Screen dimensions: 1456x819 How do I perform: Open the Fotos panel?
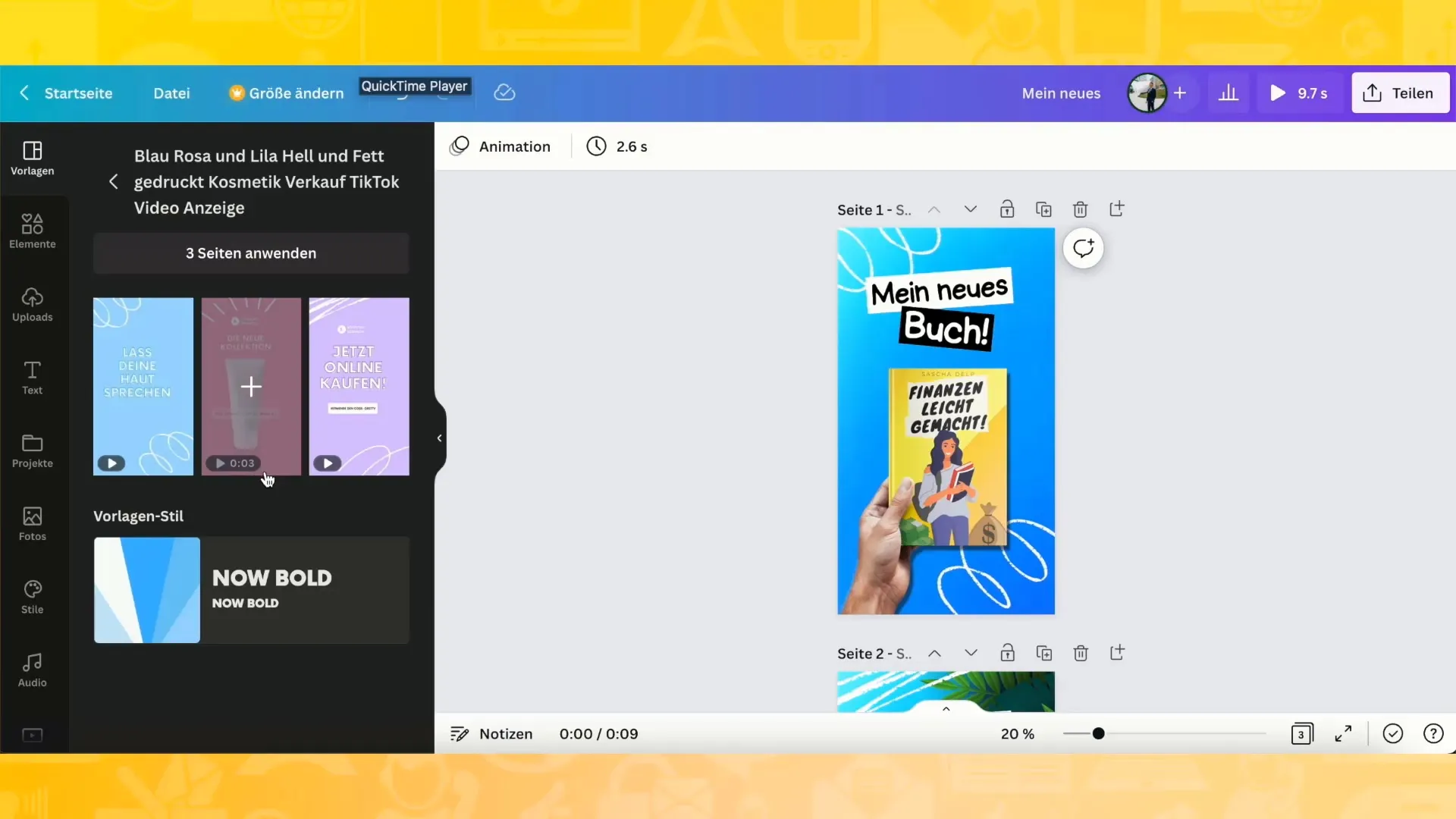click(31, 522)
